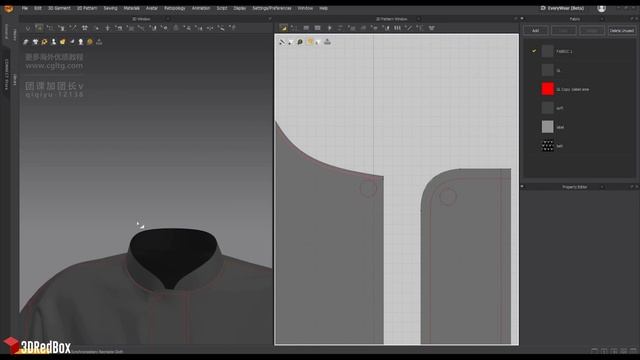This screenshot has width=640, height=360.
Task: Click the greyed third button in Fabric panel
Action: pos(592,31)
